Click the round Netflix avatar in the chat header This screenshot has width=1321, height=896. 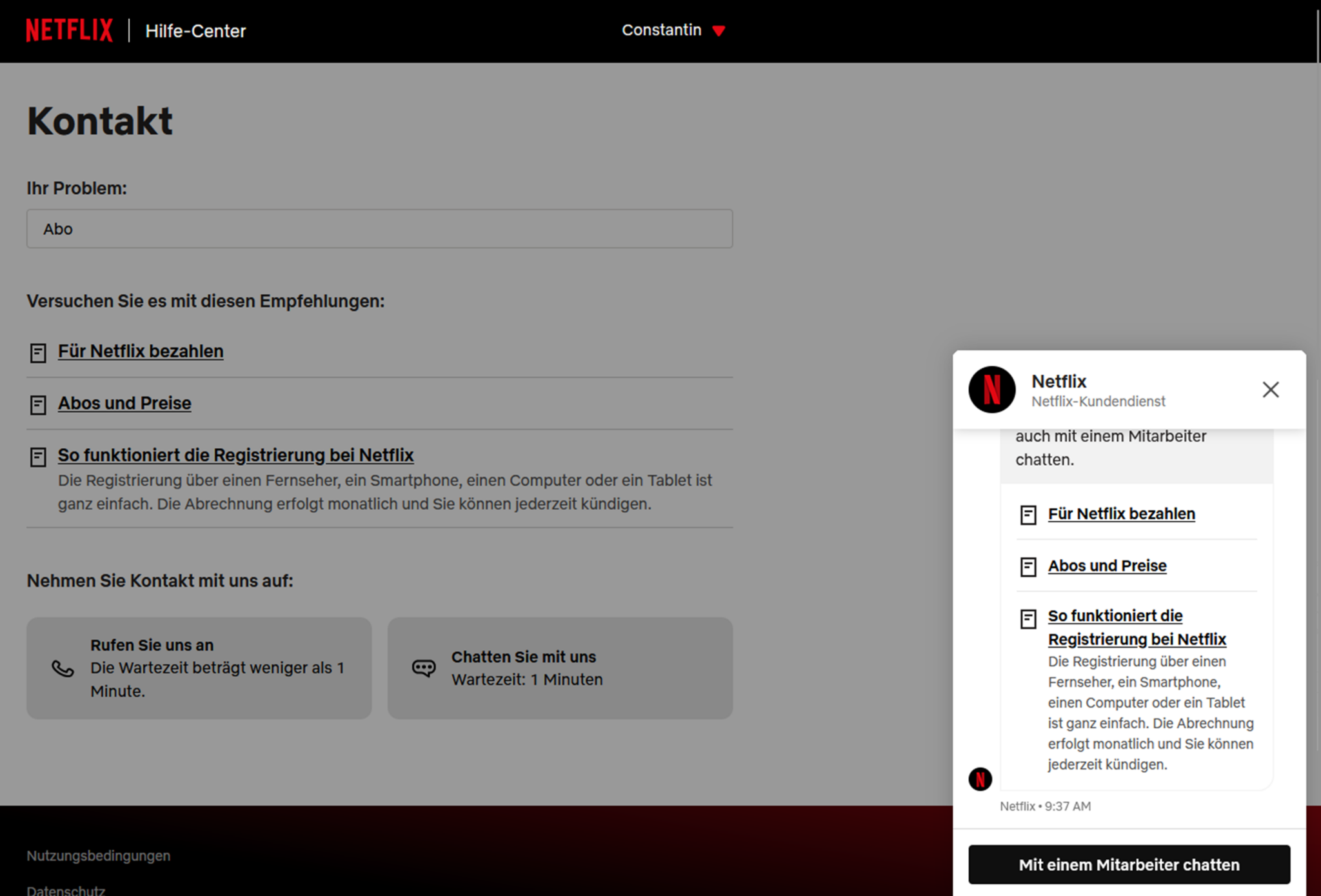coord(992,390)
